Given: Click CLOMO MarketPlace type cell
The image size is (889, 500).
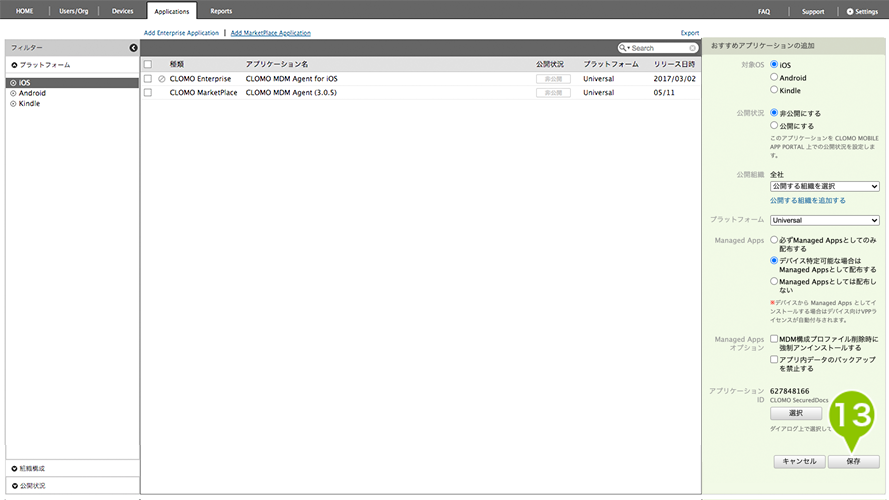Looking at the screenshot, I should pyautogui.click(x=204, y=92).
